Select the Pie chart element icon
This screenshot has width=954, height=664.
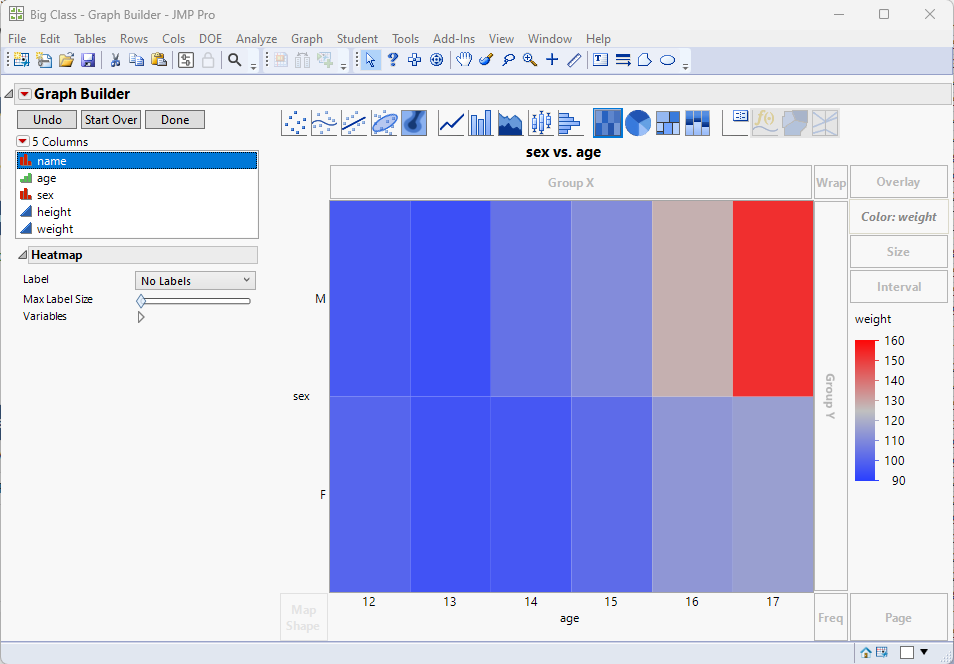(636, 122)
